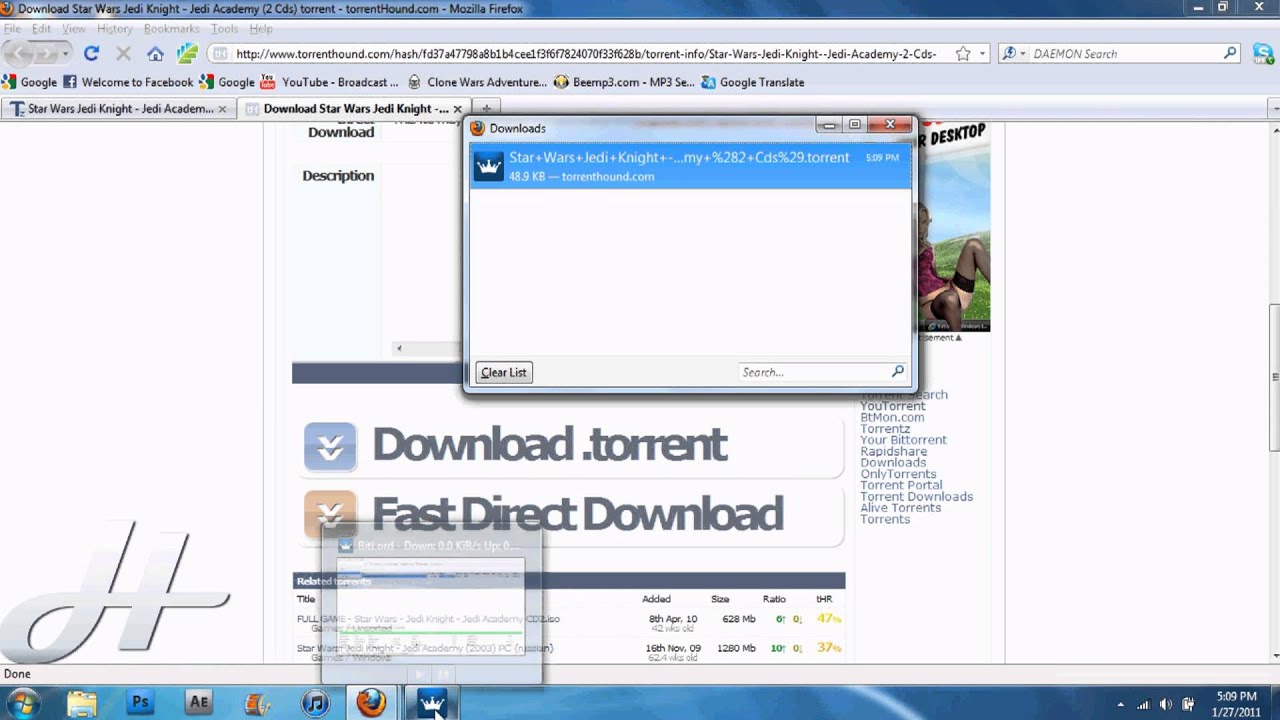Click the orange Fast Direct Download arrow icon

pyautogui.click(x=330, y=514)
